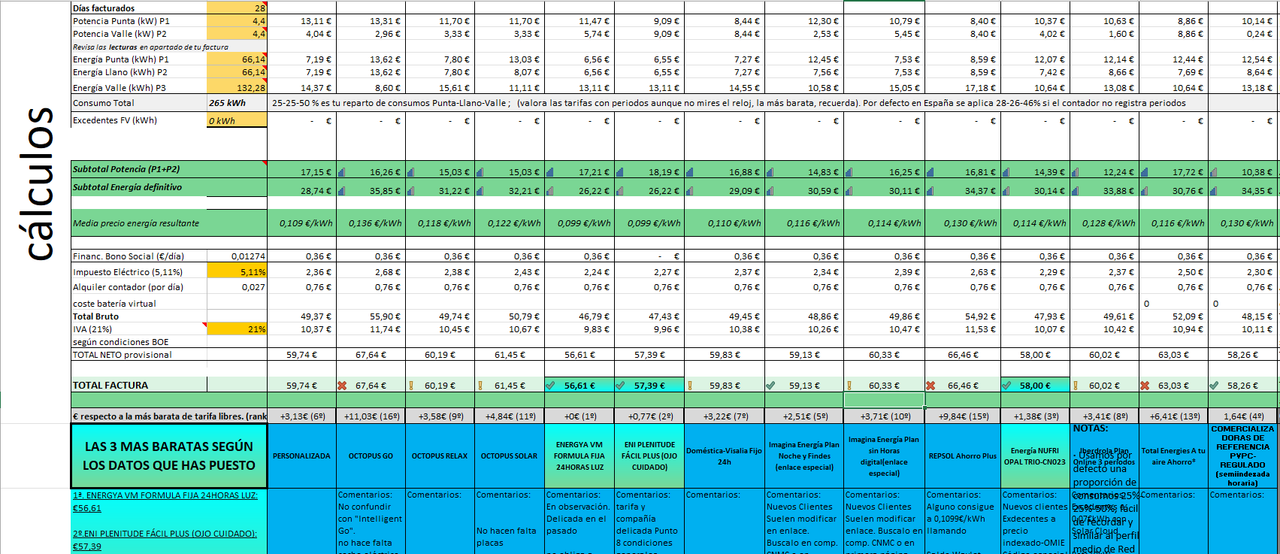Select the Potencia Punta P1 yellow cell 4,4
Screen dimensions: 1280x554
237,20
